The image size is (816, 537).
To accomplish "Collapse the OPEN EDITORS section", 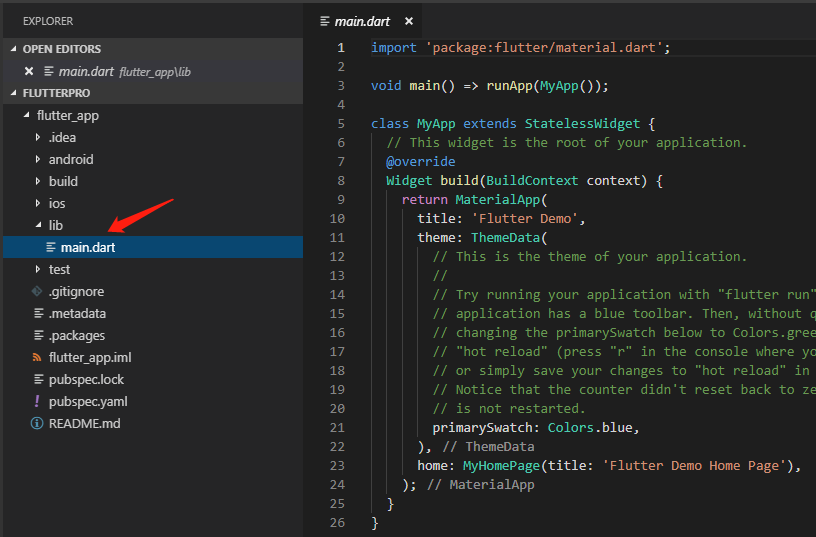I will click(x=14, y=49).
